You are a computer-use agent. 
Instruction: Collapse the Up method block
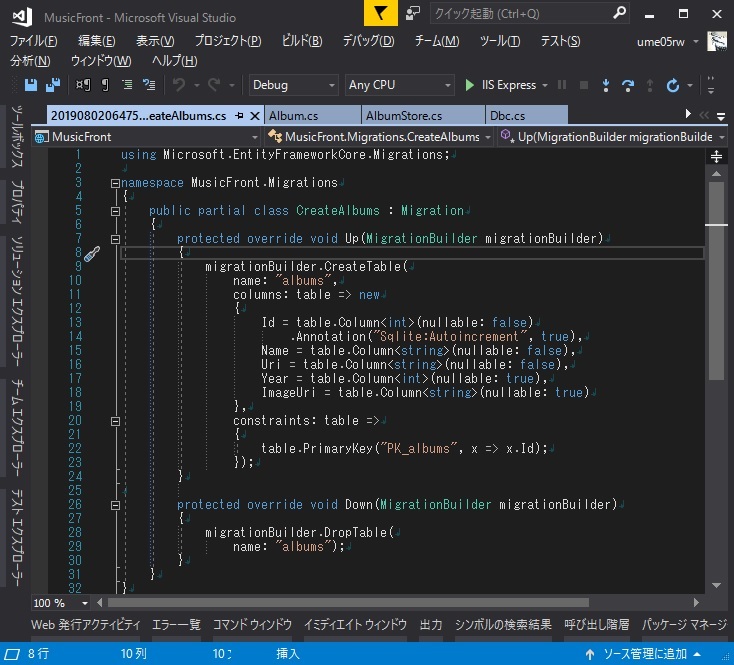click(115, 240)
